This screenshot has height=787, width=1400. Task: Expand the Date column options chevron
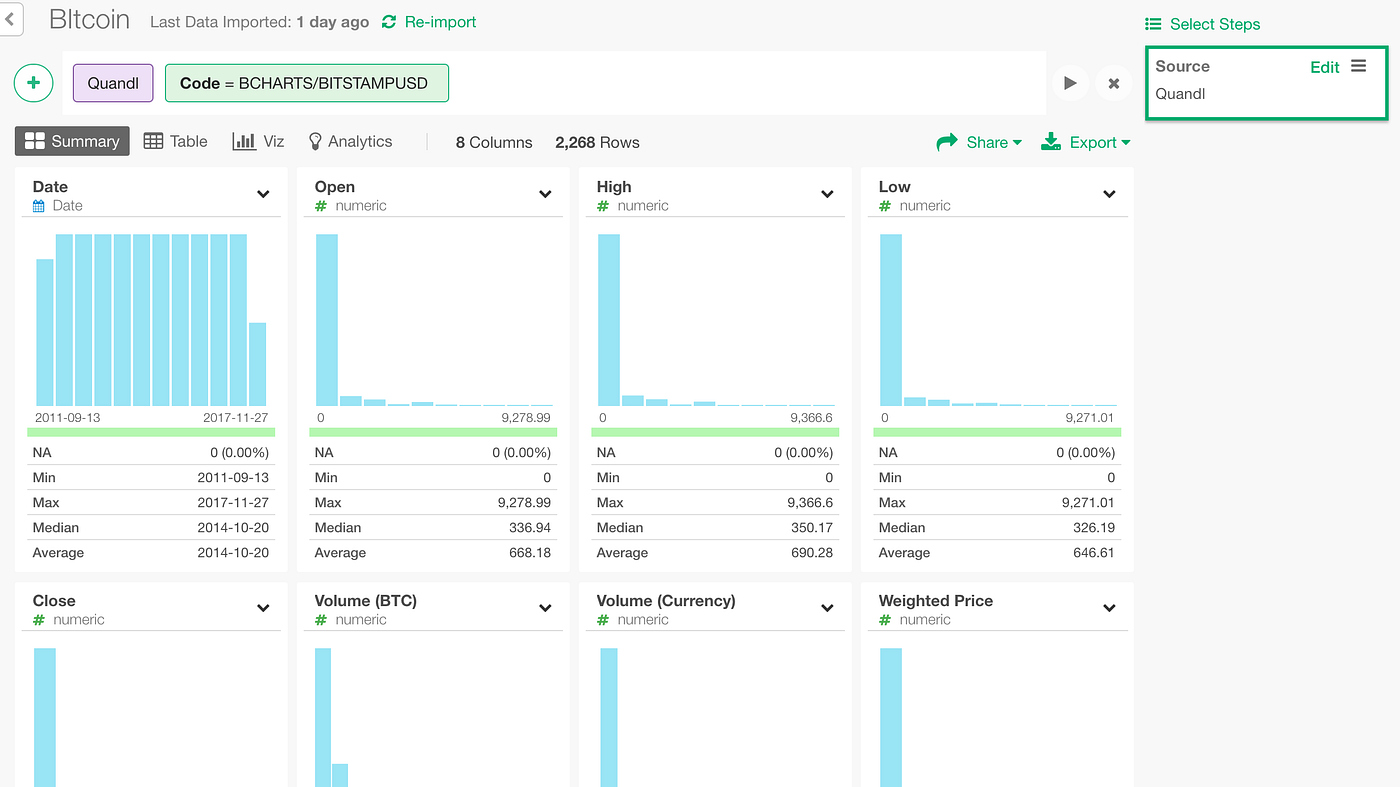[x=263, y=194]
